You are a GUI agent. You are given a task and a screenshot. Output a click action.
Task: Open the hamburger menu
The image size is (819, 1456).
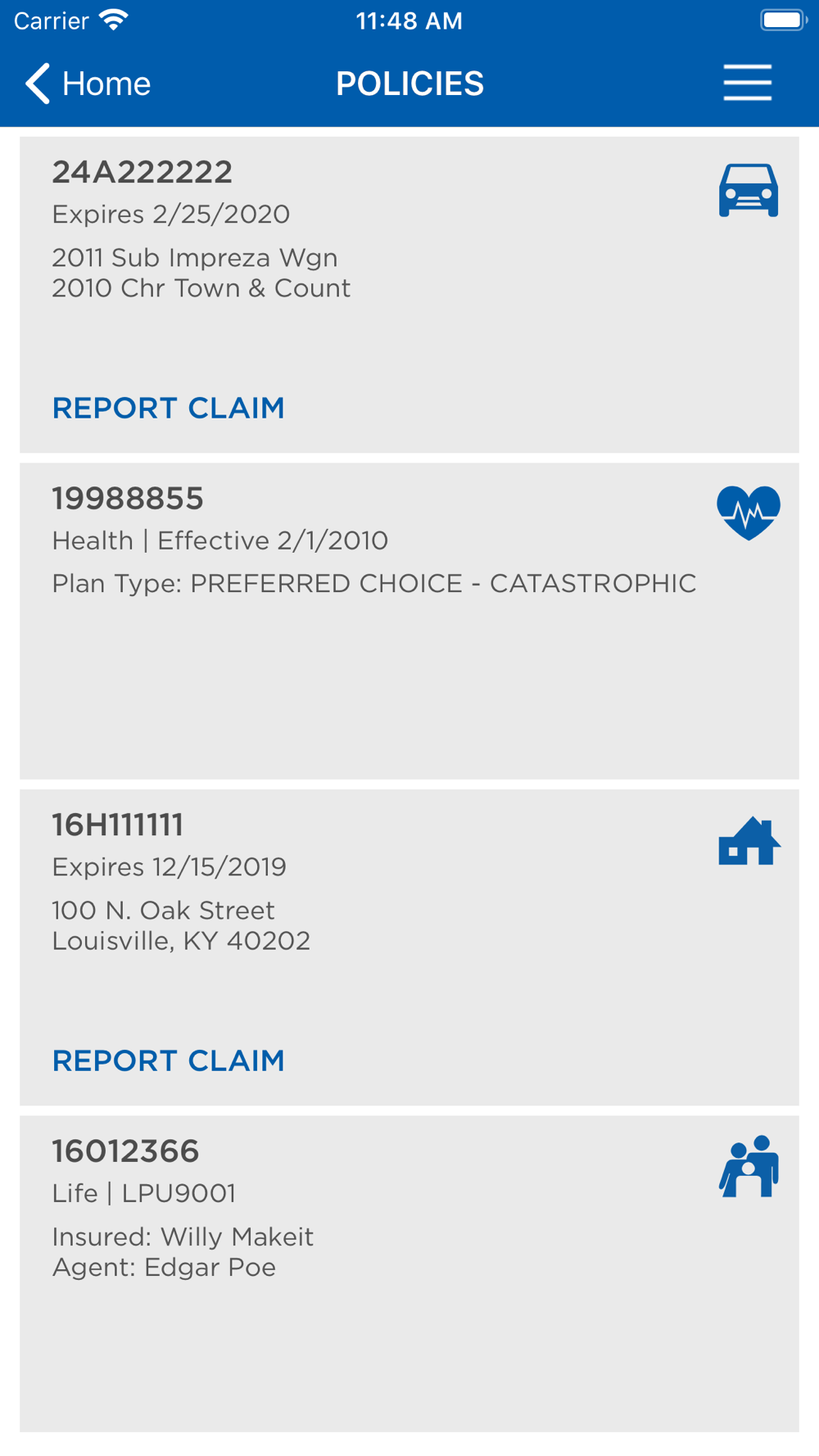(748, 83)
